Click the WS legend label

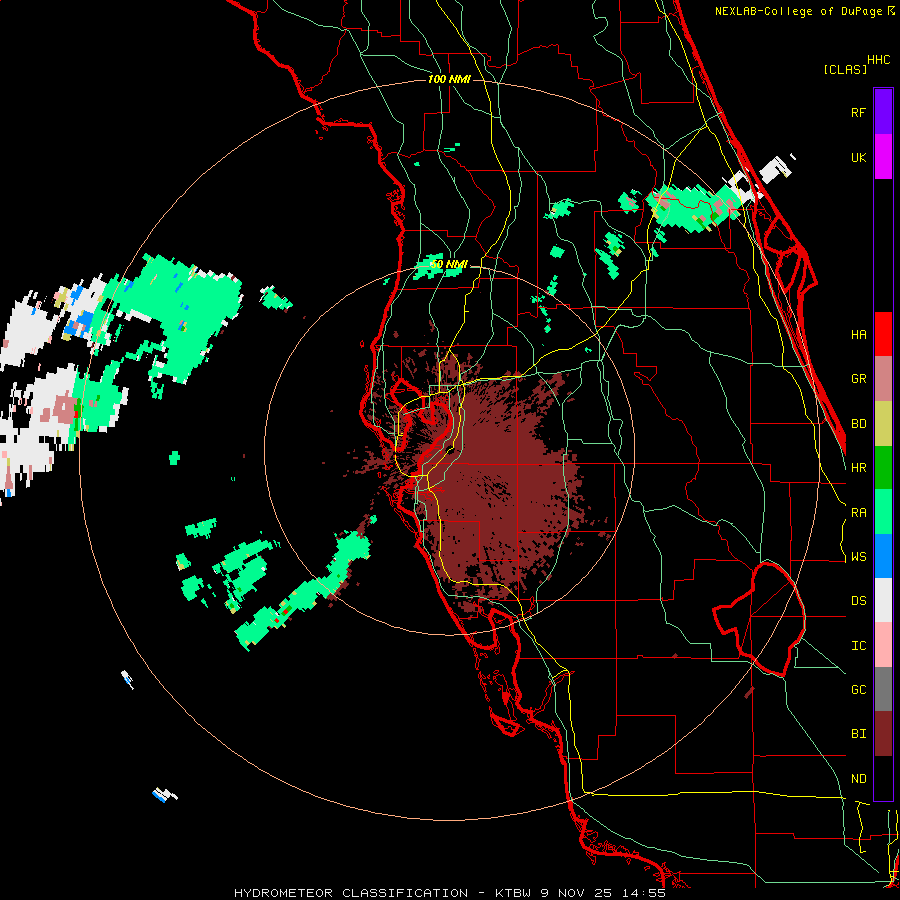tap(858, 557)
